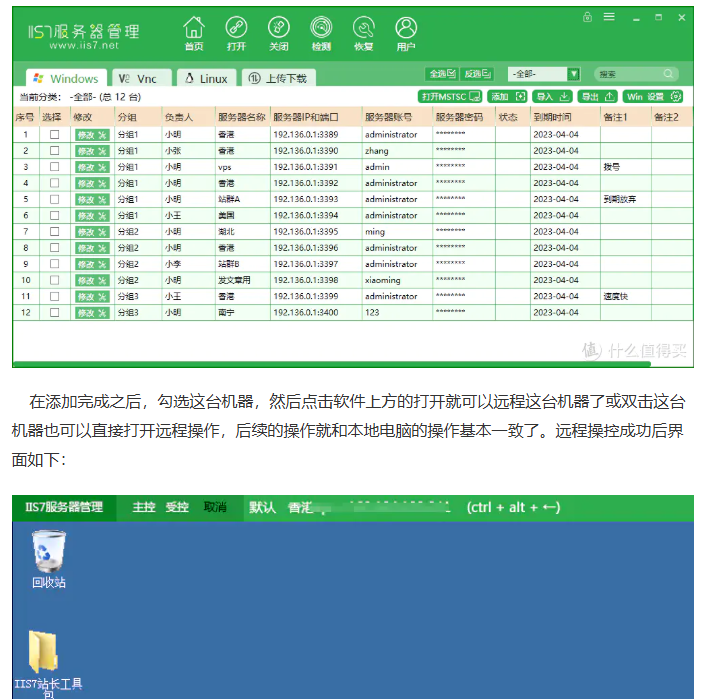Check the box in row 5

coord(54,199)
